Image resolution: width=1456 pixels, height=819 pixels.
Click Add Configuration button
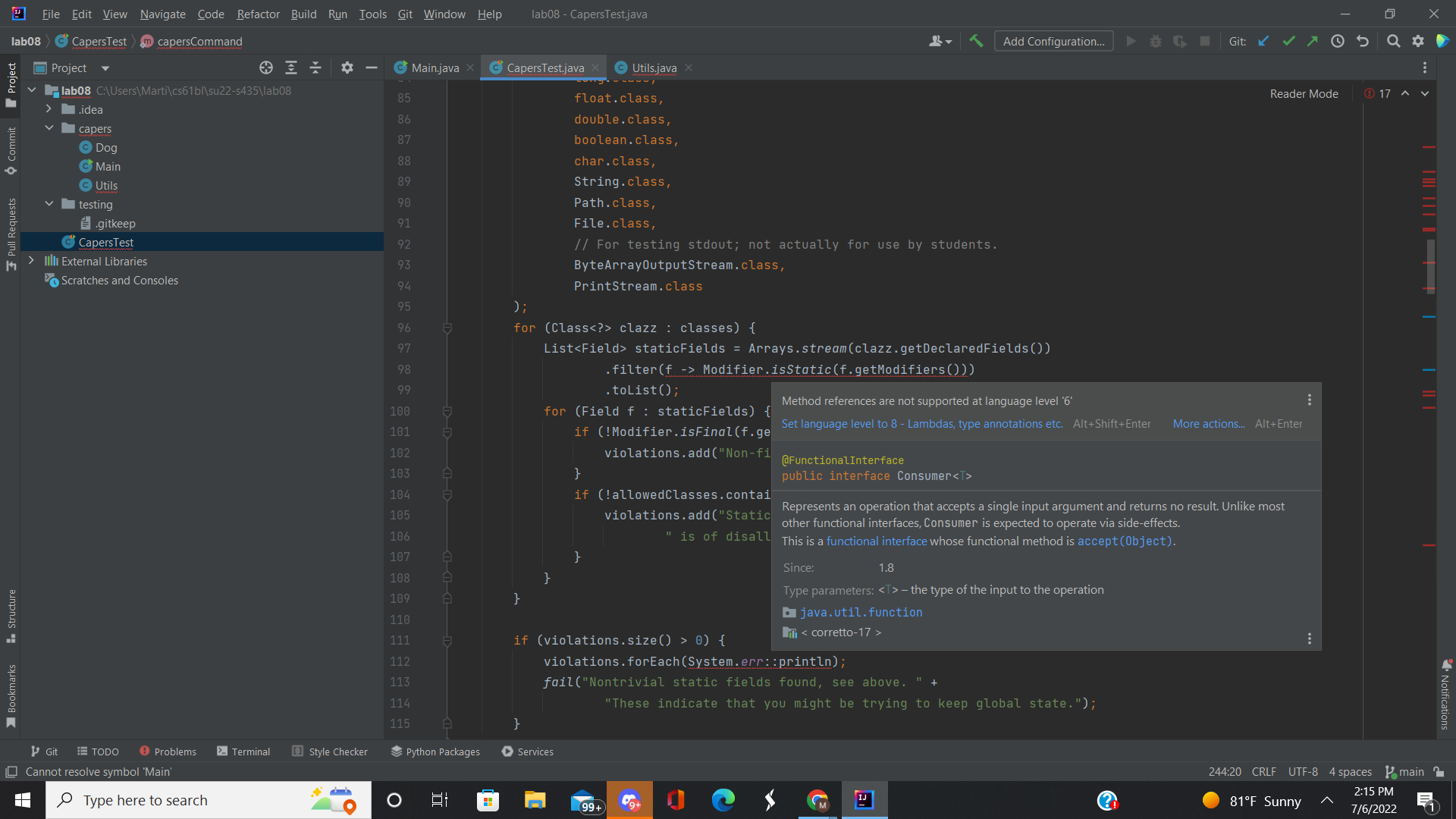(1053, 41)
